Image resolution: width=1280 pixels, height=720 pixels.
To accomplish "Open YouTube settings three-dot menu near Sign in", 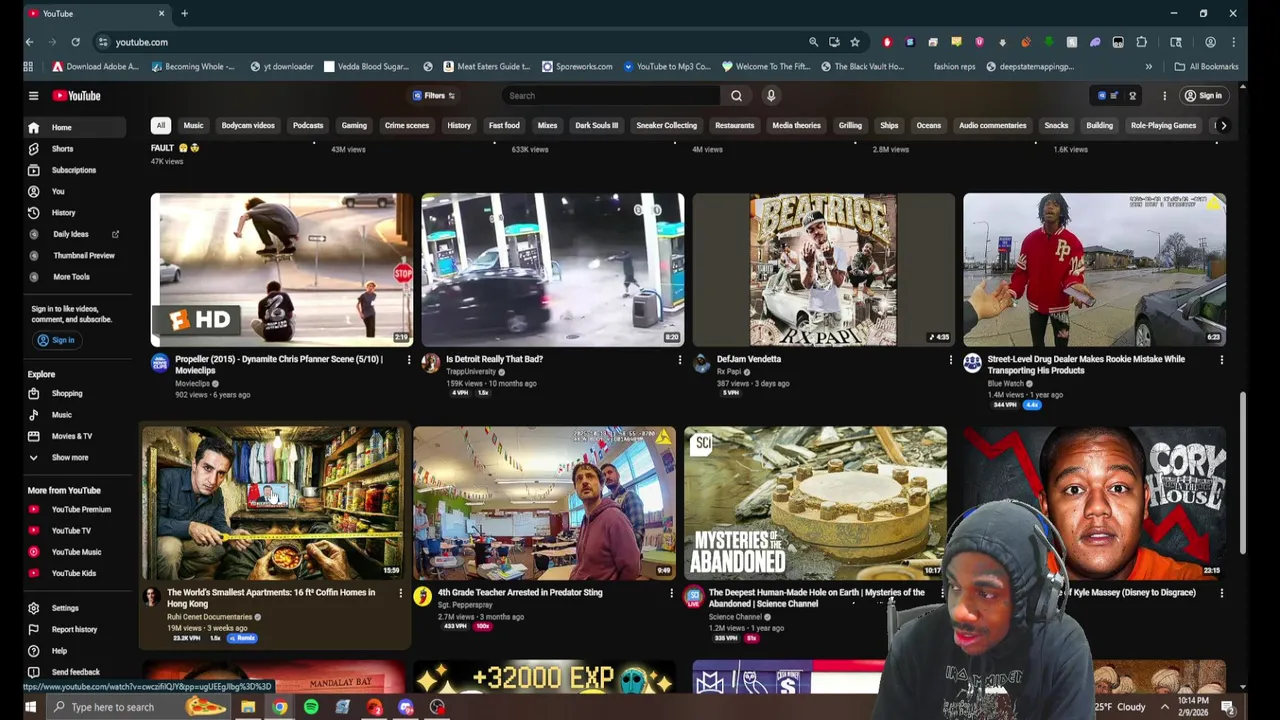I will point(1164,96).
